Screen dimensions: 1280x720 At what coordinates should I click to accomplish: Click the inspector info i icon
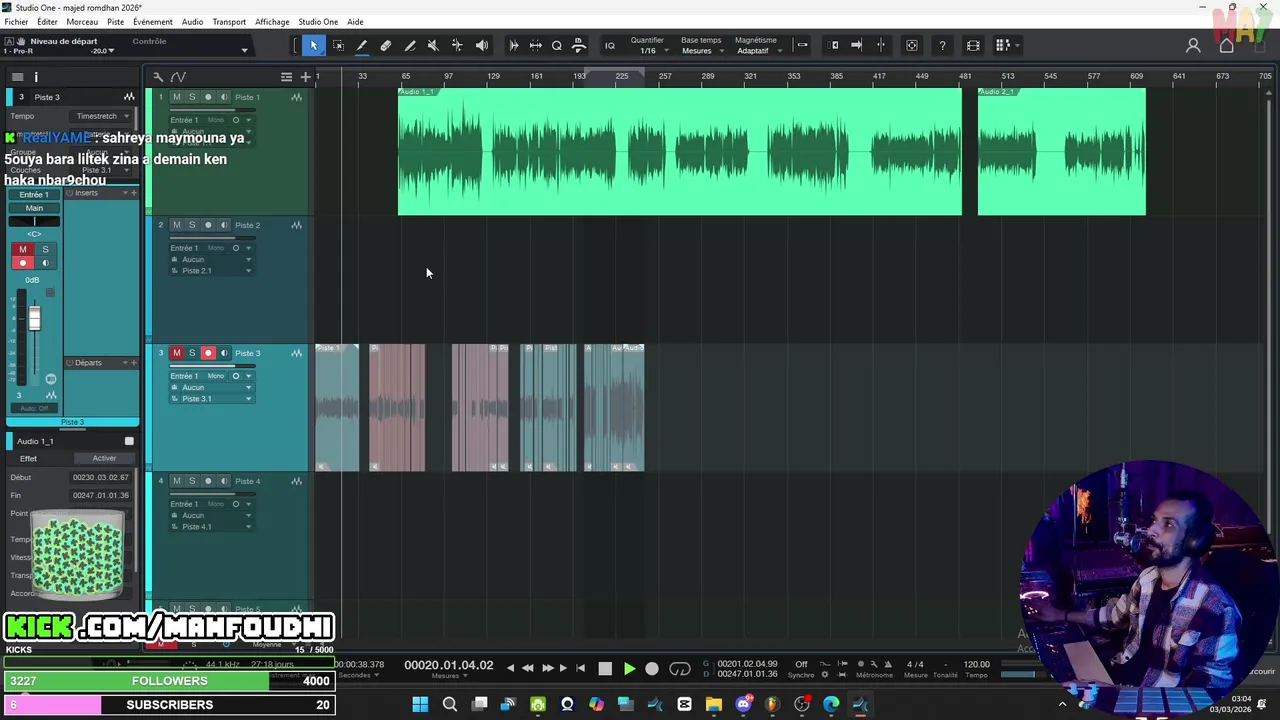tap(36, 77)
